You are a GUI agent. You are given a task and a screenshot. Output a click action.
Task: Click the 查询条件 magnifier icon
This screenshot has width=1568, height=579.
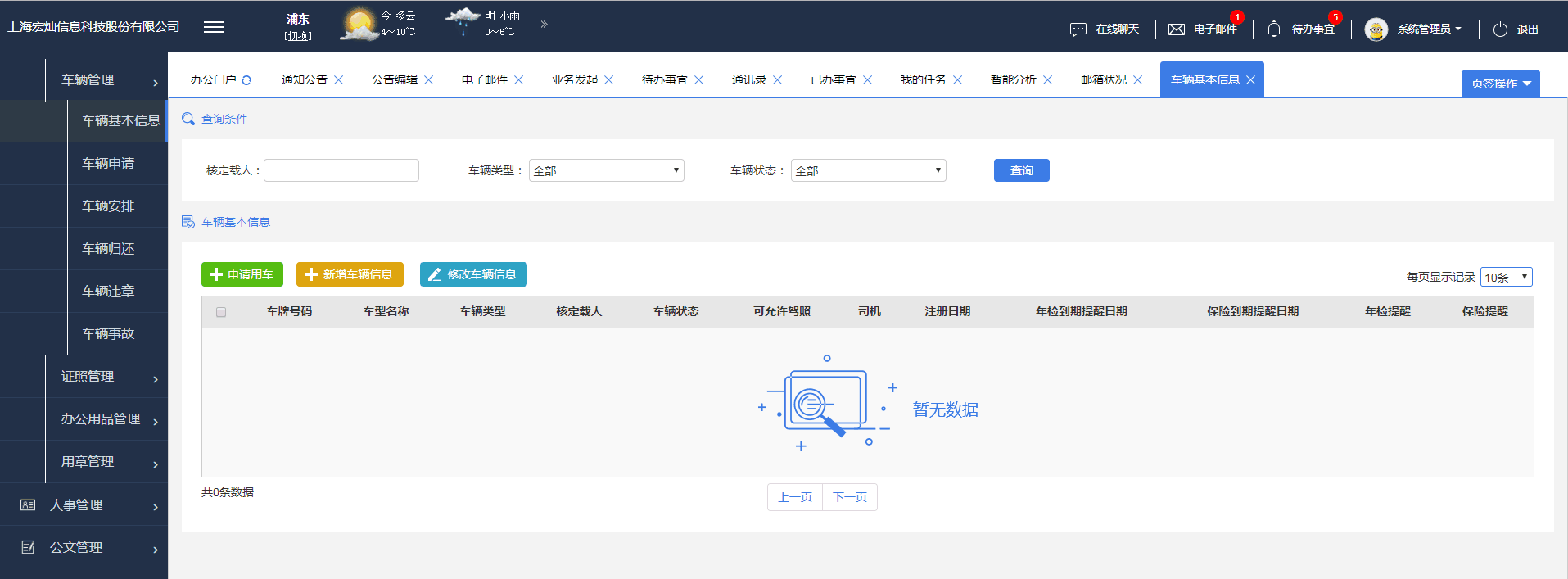click(188, 120)
